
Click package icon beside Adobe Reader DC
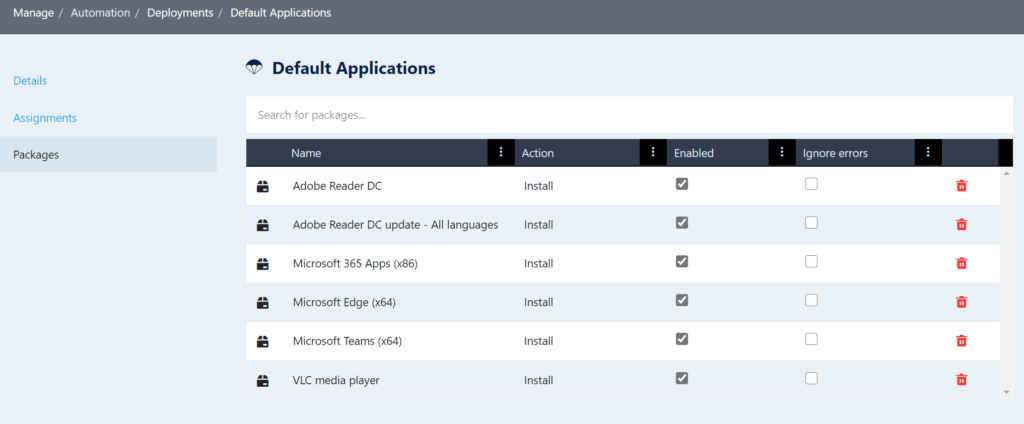click(263, 186)
